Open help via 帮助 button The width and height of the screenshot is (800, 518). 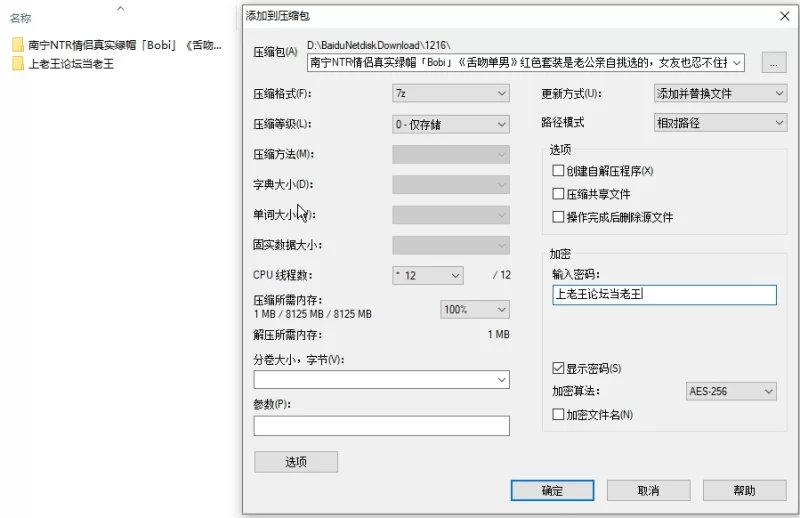click(744, 490)
